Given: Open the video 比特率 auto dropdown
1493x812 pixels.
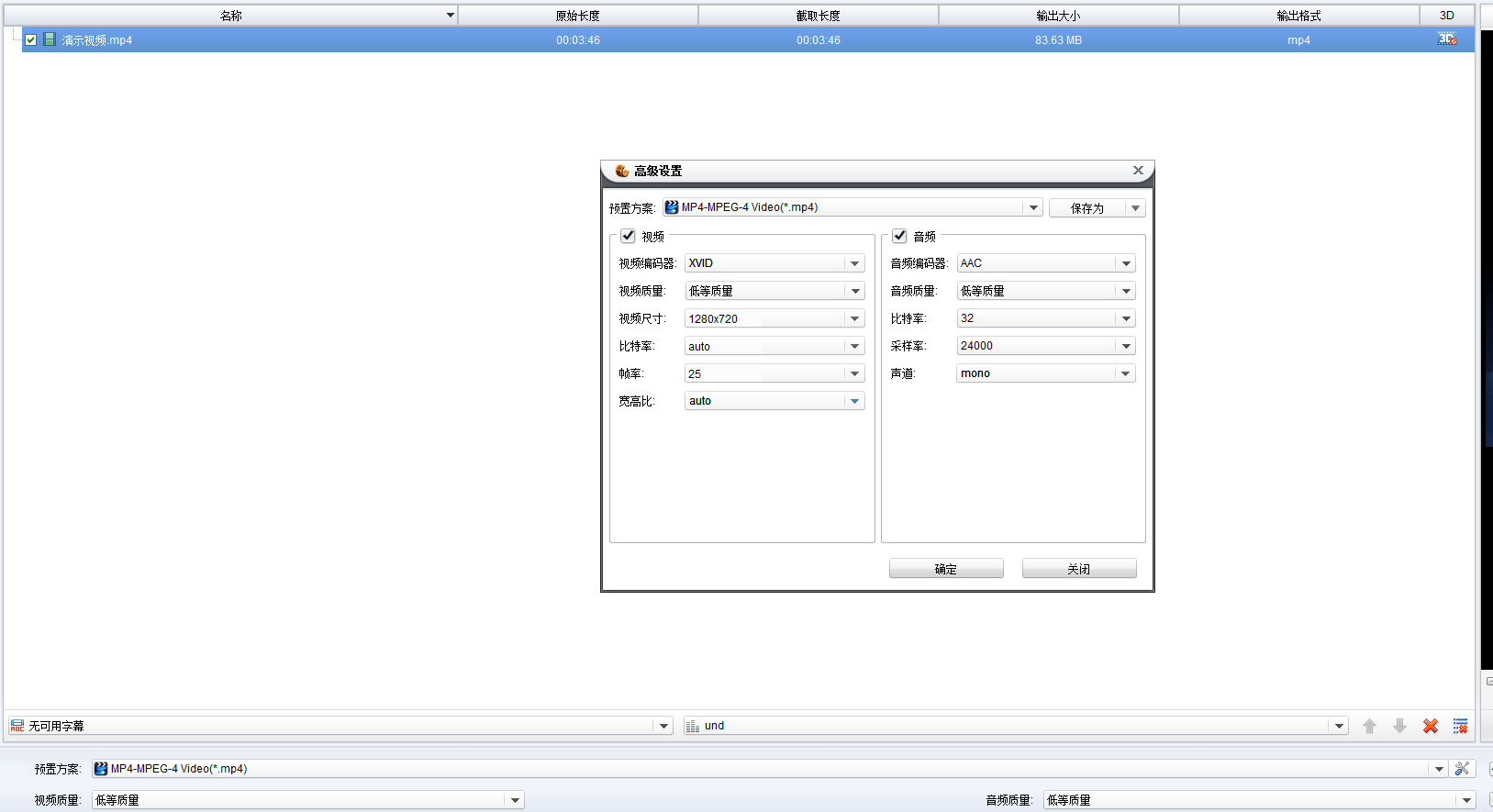Looking at the screenshot, I should pos(855,346).
